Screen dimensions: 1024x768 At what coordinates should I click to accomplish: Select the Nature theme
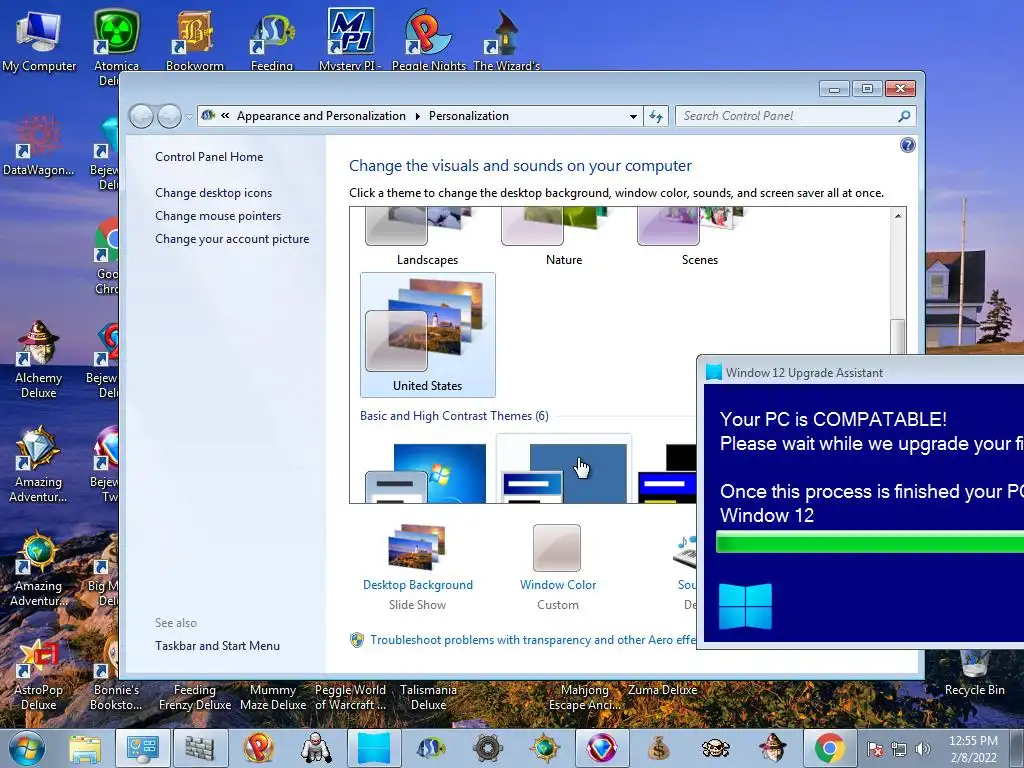pos(564,236)
